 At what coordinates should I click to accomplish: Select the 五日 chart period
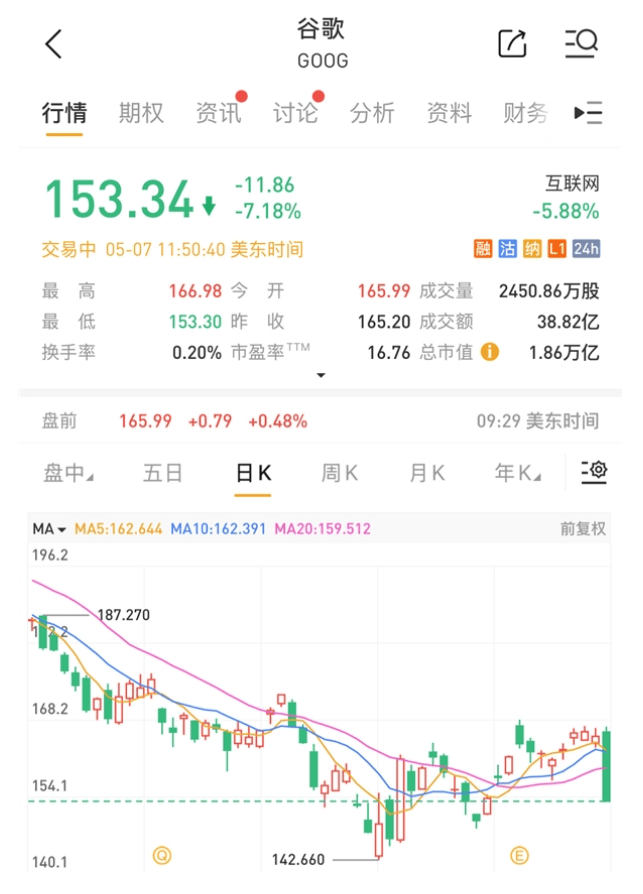(x=162, y=473)
